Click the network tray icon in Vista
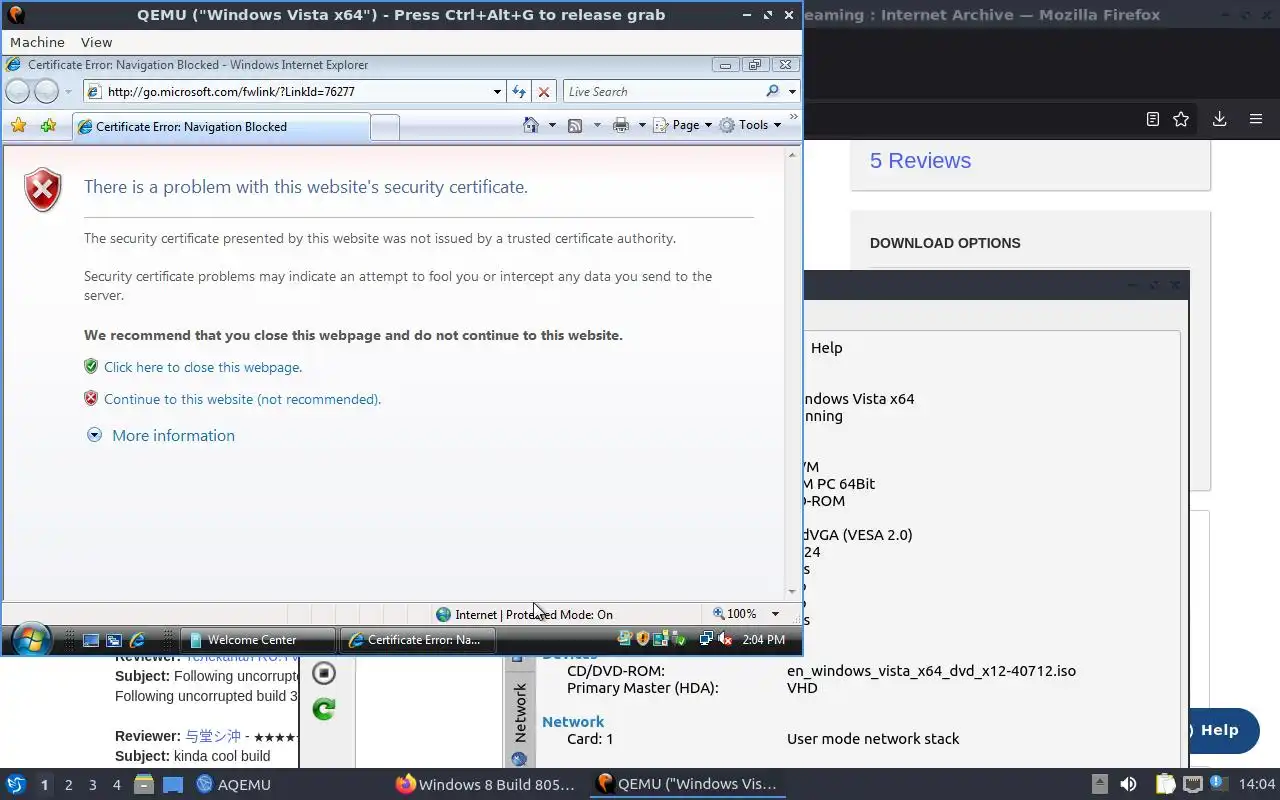 tap(706, 639)
